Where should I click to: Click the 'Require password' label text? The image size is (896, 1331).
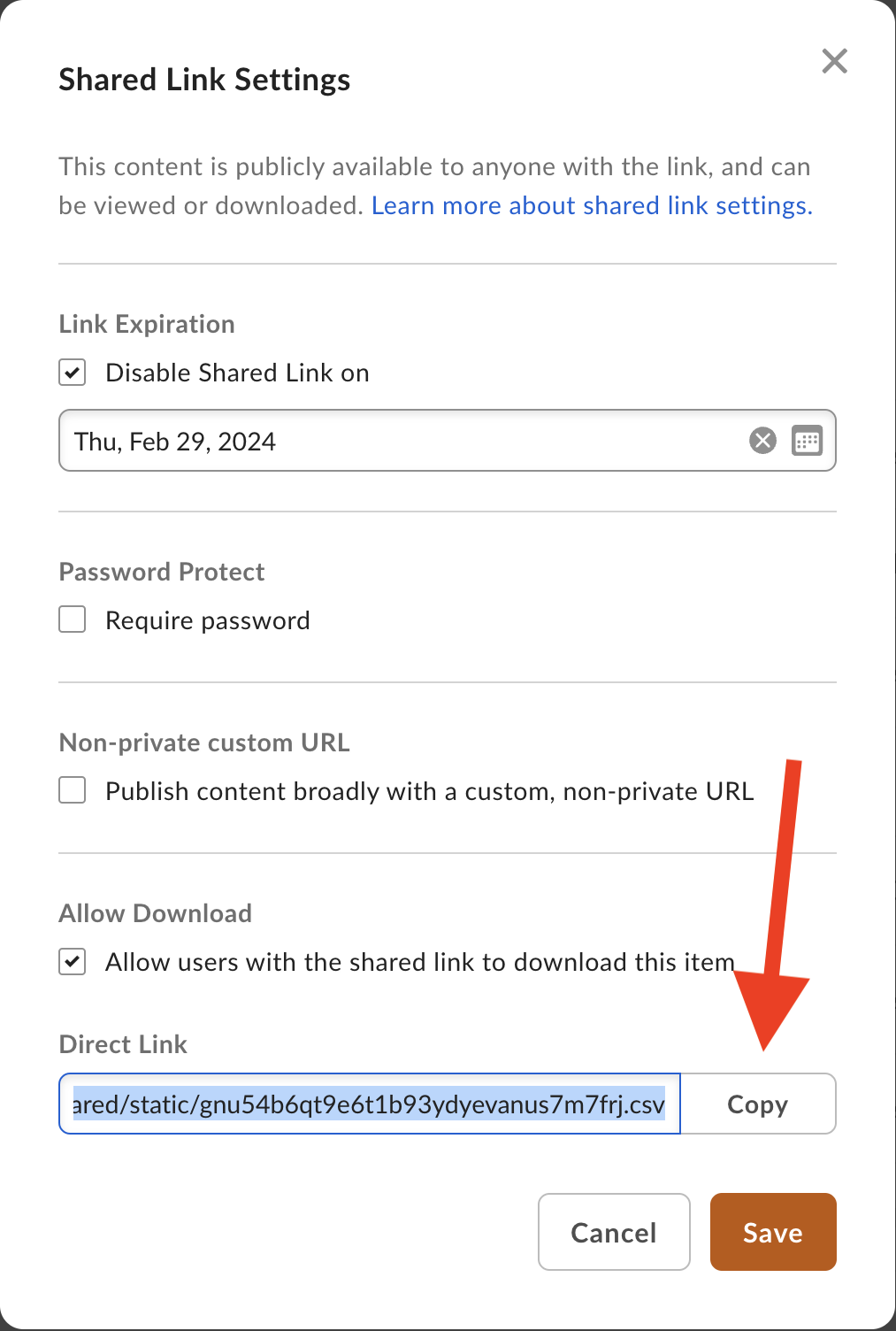coord(208,620)
